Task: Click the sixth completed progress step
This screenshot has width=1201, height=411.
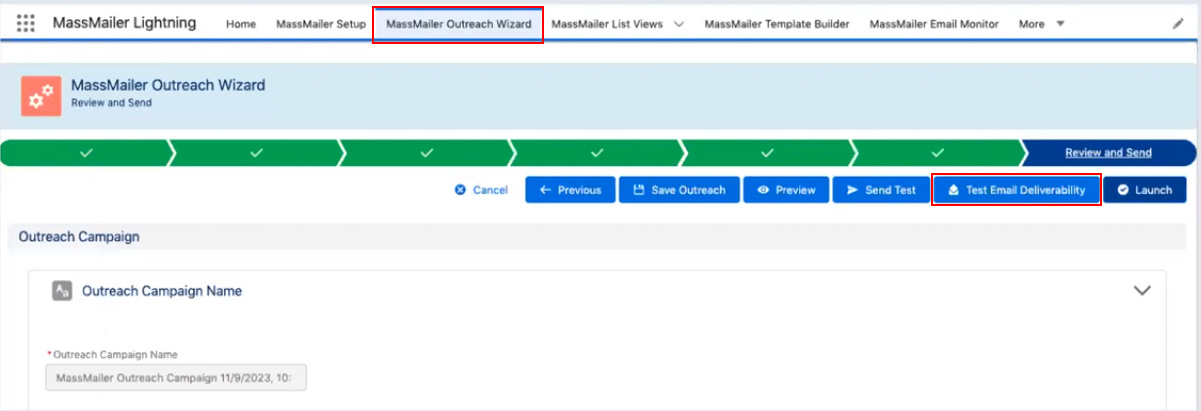Action: point(938,153)
